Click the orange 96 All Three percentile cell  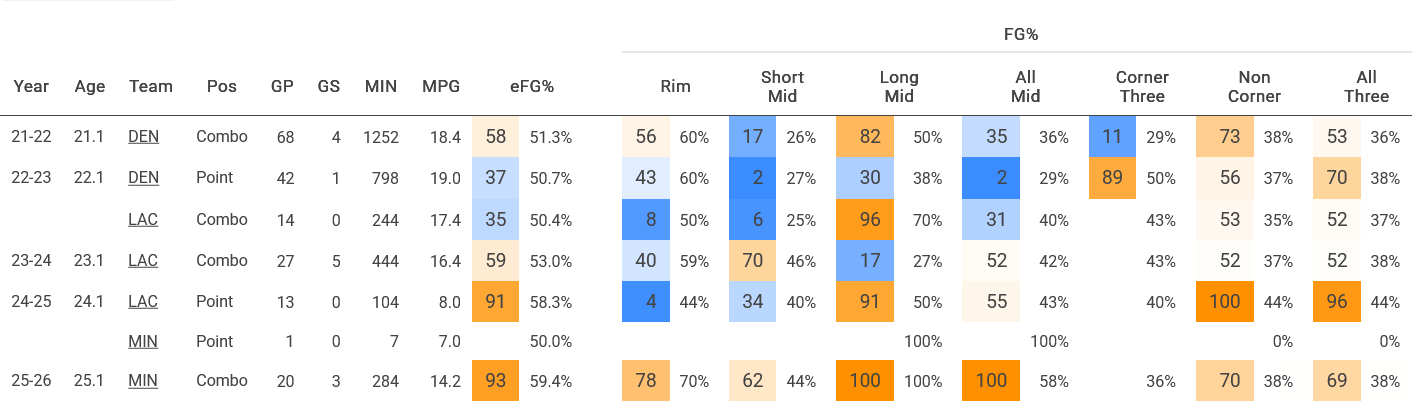[1335, 301]
